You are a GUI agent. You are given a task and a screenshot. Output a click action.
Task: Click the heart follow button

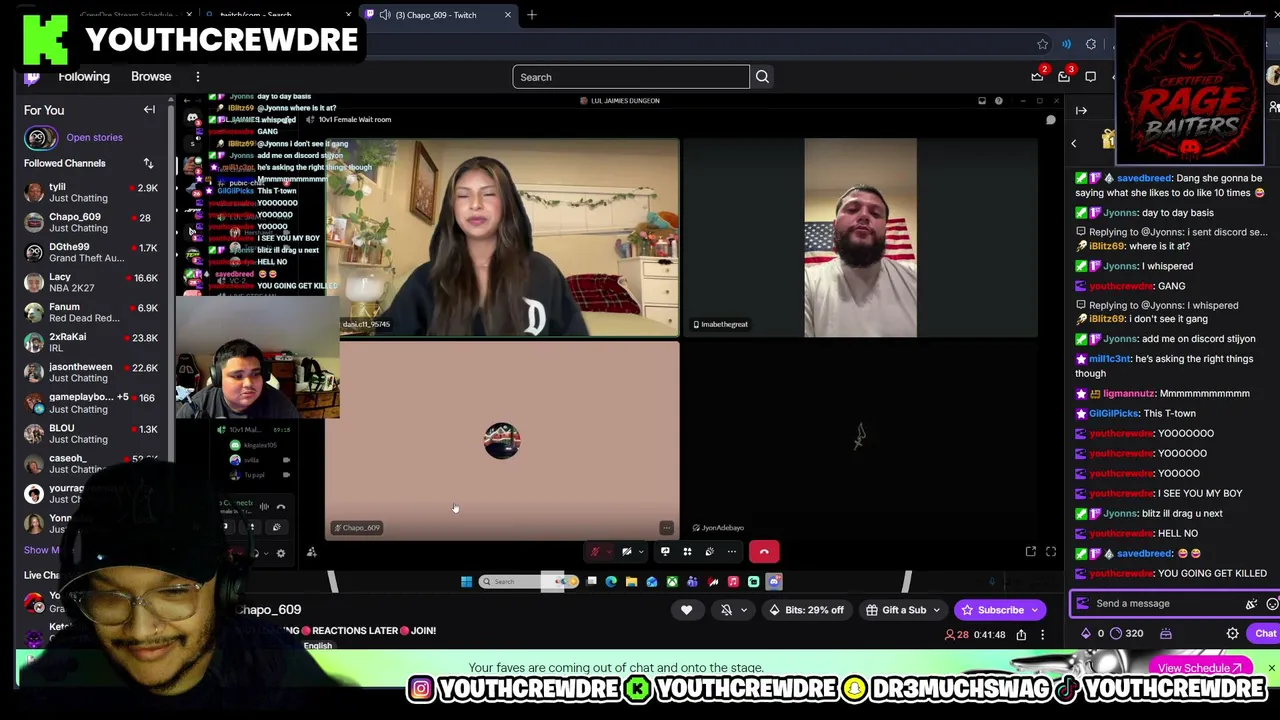(686, 610)
